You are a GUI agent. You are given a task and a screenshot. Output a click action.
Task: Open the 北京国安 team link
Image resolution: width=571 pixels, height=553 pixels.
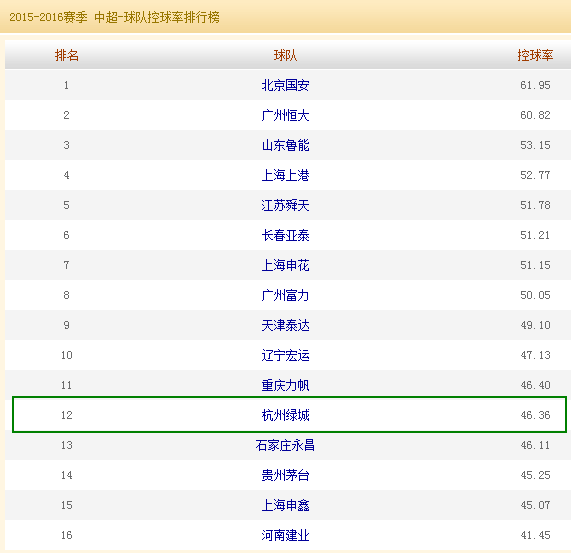click(x=285, y=85)
